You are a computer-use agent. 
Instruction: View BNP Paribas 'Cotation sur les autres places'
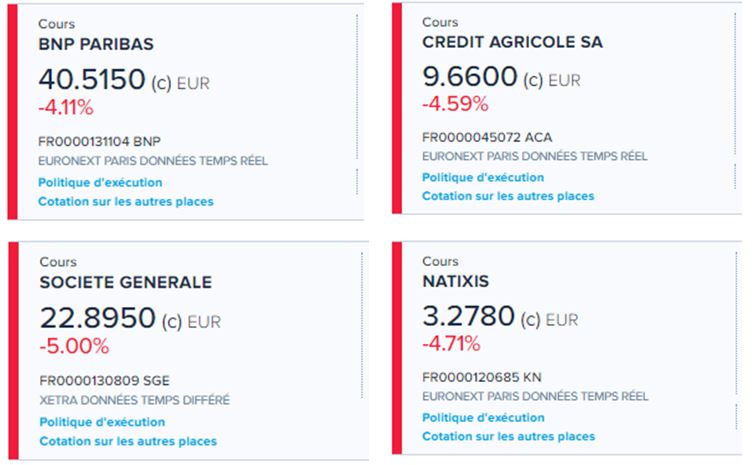pos(125,202)
